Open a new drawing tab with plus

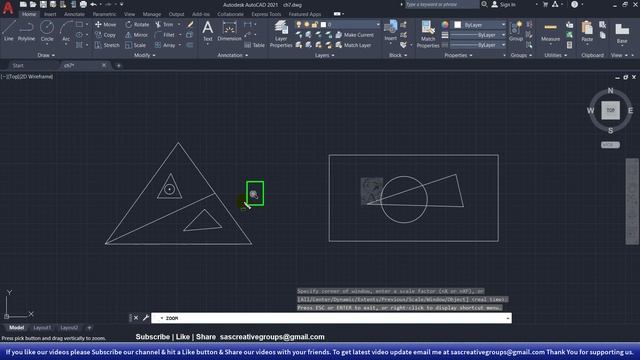[118, 65]
